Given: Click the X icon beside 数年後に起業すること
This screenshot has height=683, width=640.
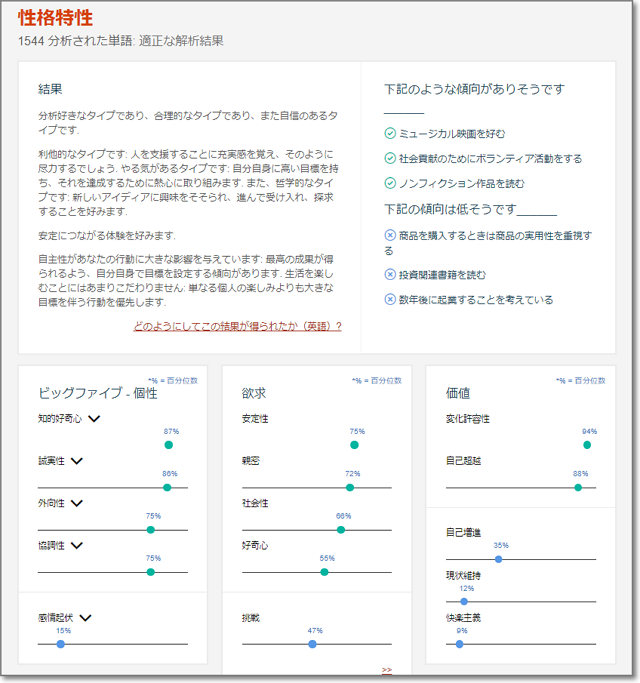Looking at the screenshot, I should [x=390, y=299].
